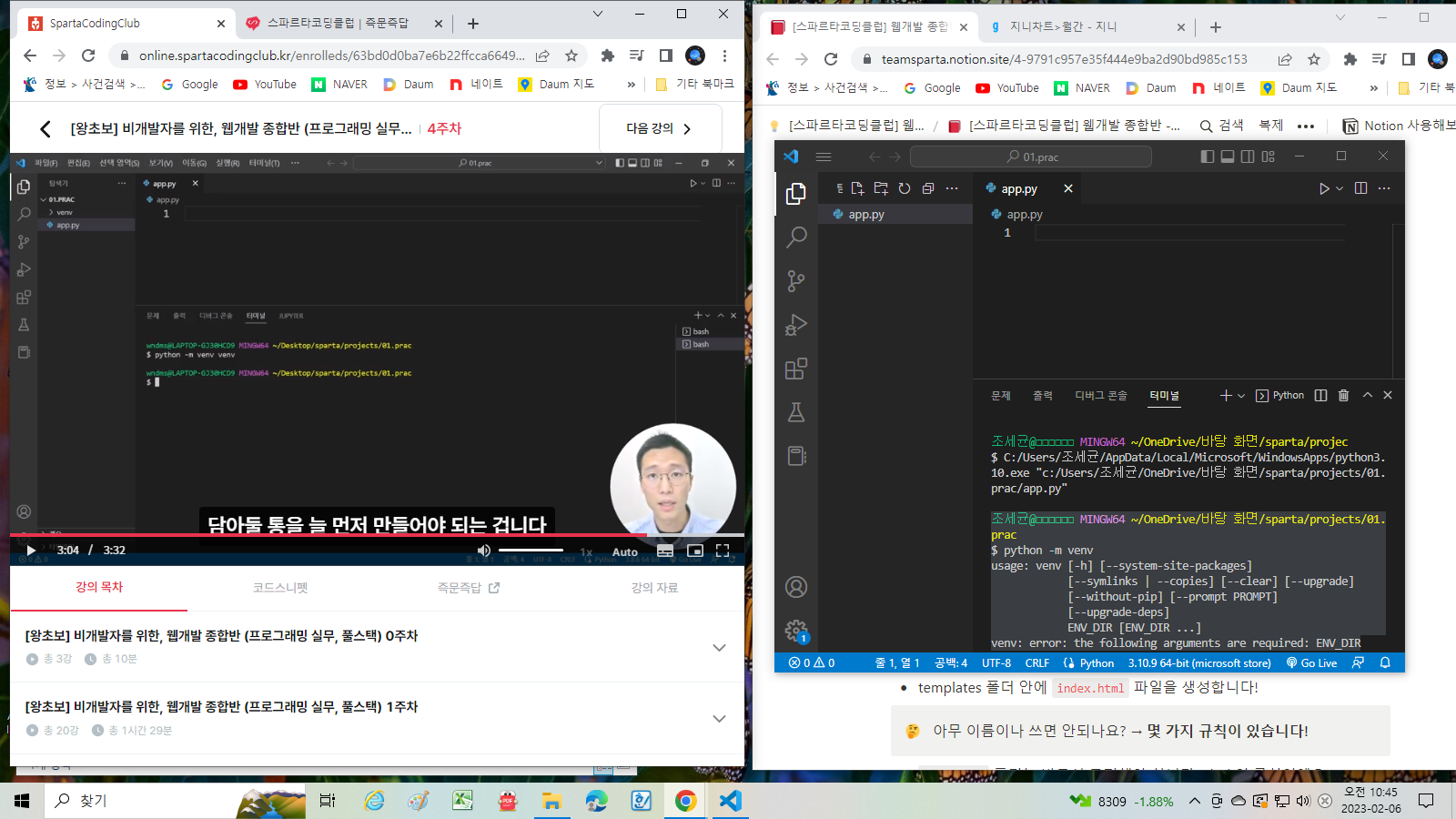1456x819 pixels.
Task: Click 검색 on Notion page
Action: coord(1221,126)
